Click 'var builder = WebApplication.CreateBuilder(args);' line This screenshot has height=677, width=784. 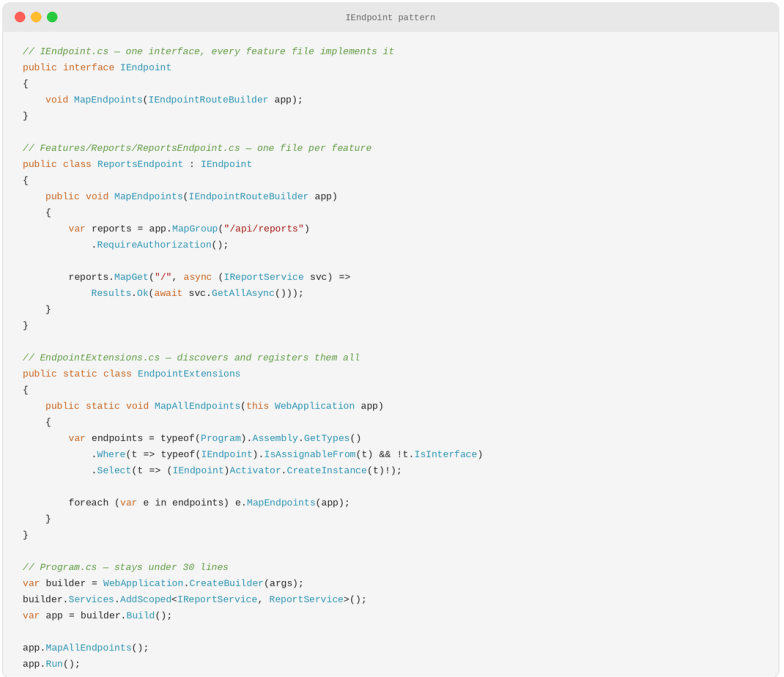coord(163,583)
